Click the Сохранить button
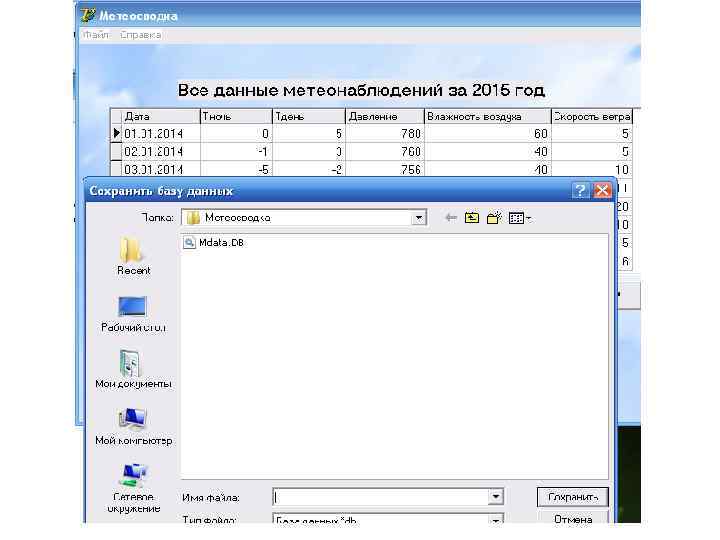This screenshot has height=540, width=720. (x=573, y=497)
